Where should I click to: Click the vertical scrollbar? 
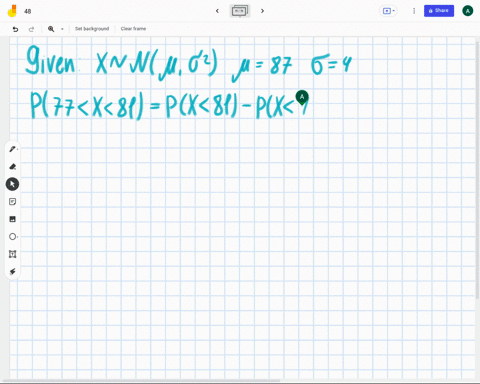(477, 170)
